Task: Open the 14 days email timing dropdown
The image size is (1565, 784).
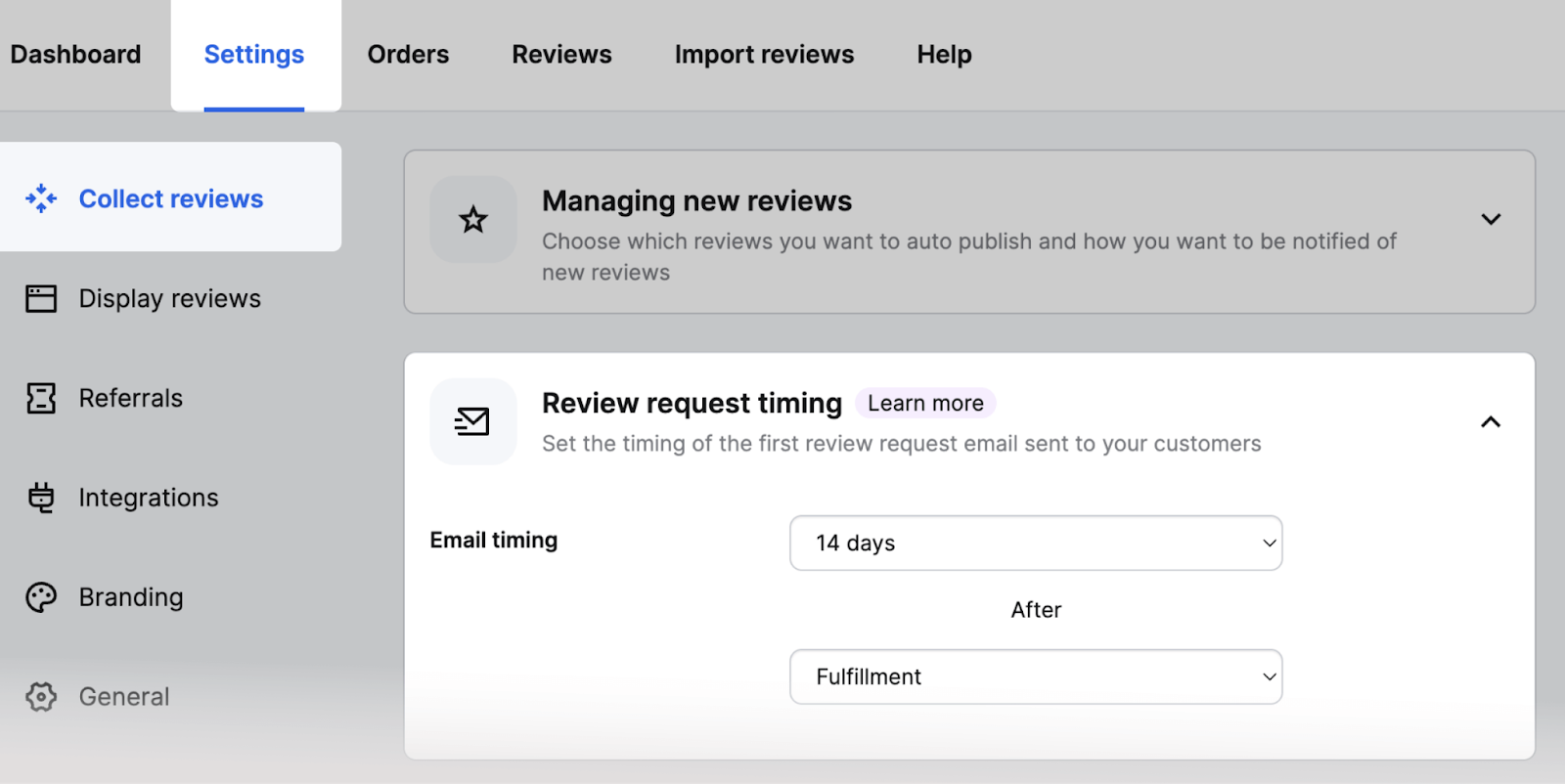Action: pos(1035,543)
